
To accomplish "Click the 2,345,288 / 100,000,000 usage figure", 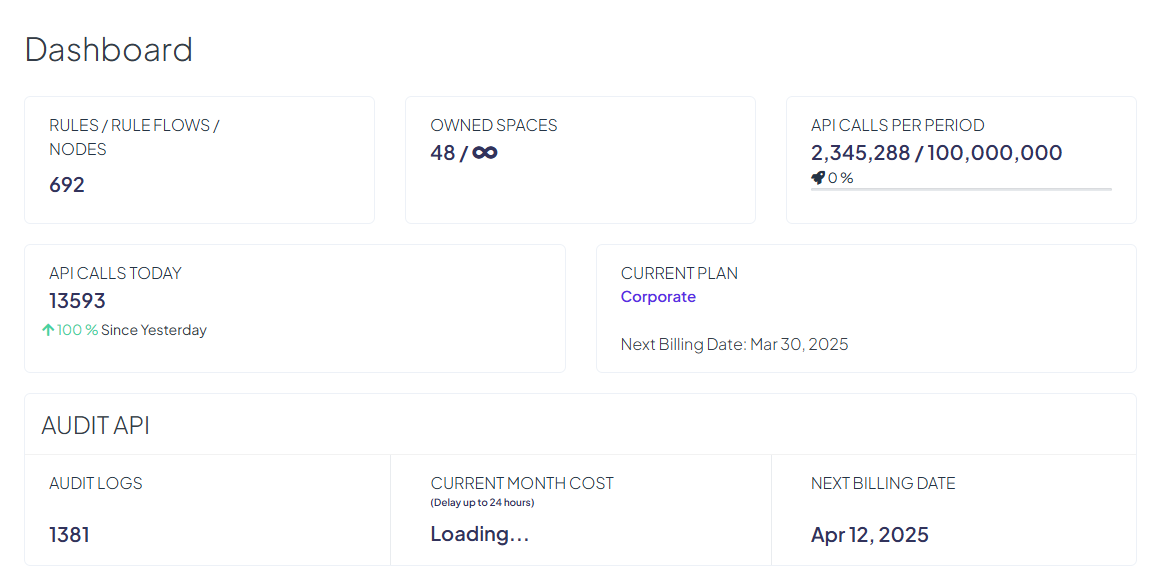I will tap(936, 153).
